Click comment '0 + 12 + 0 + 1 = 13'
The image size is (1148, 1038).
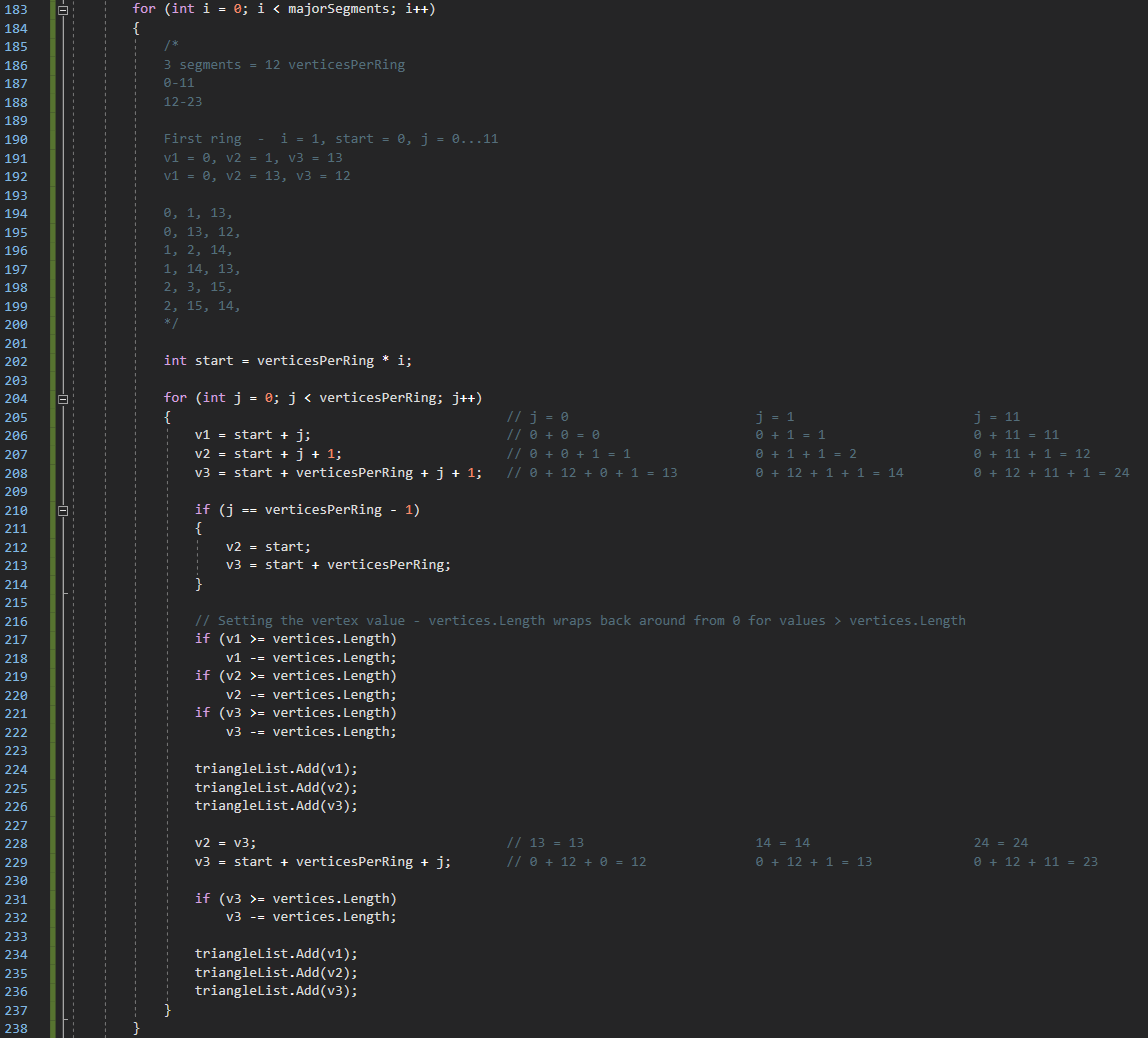603,473
